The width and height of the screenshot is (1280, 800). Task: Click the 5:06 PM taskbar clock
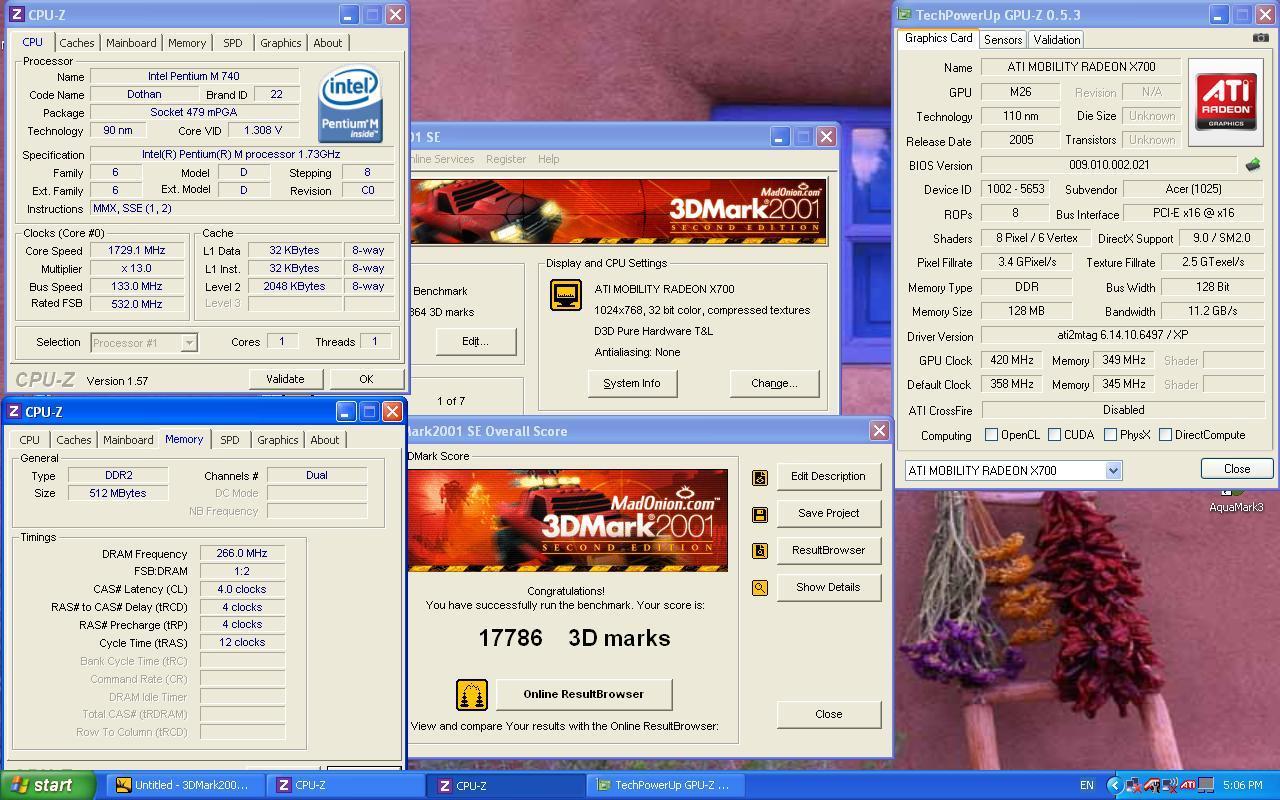point(1241,786)
